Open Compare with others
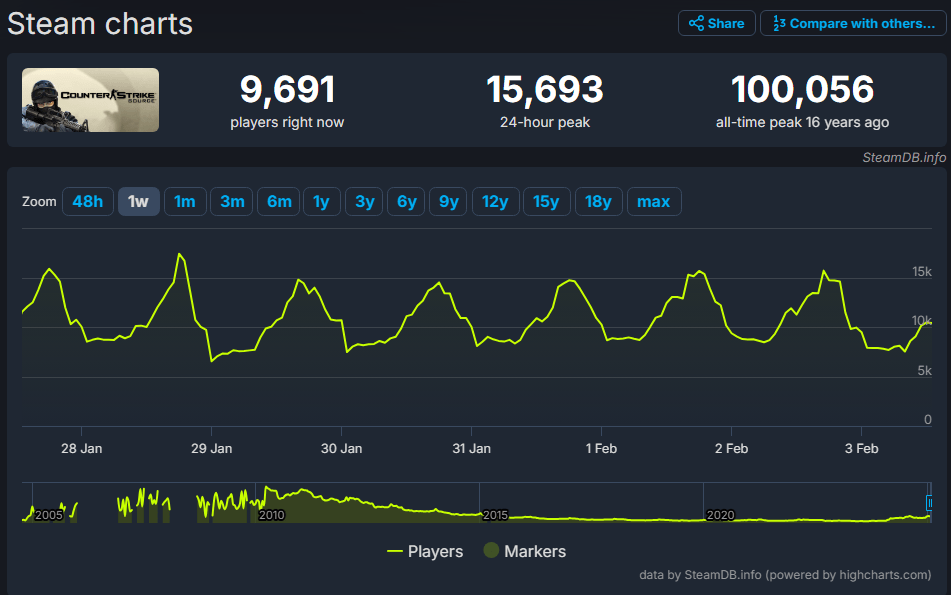 (x=853, y=24)
